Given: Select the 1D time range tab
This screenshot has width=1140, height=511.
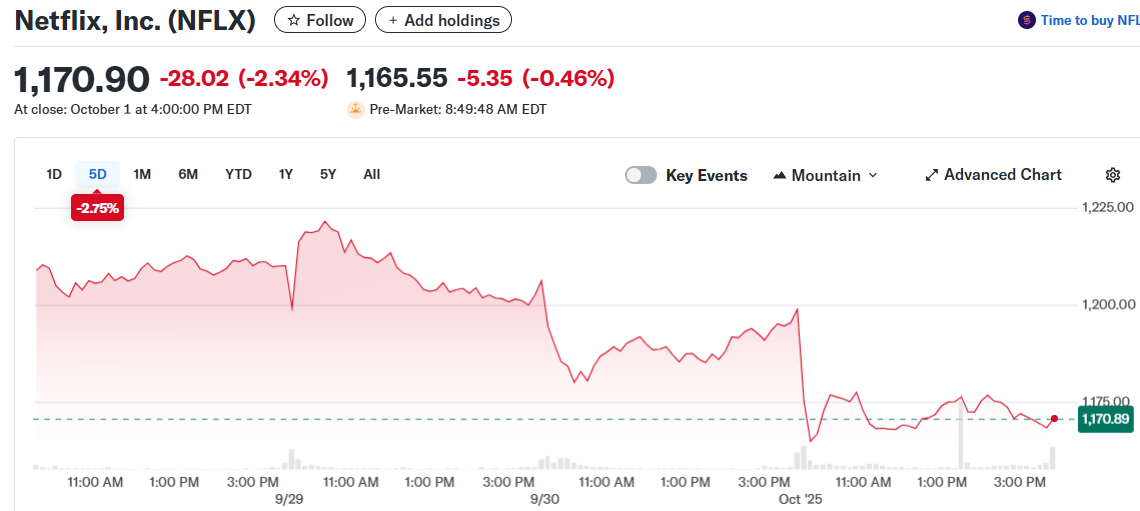Looking at the screenshot, I should pos(54,174).
